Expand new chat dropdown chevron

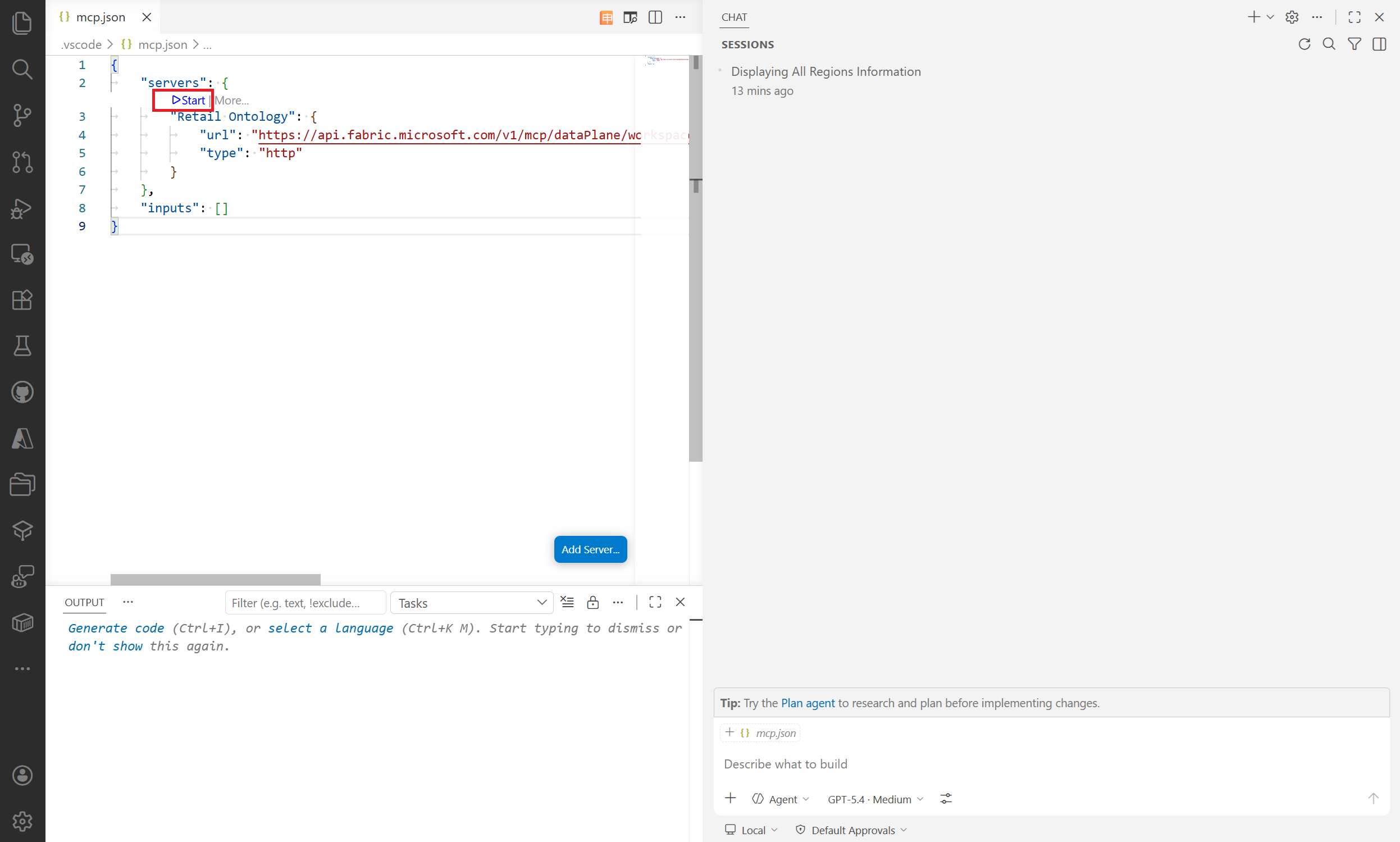pos(1270,17)
